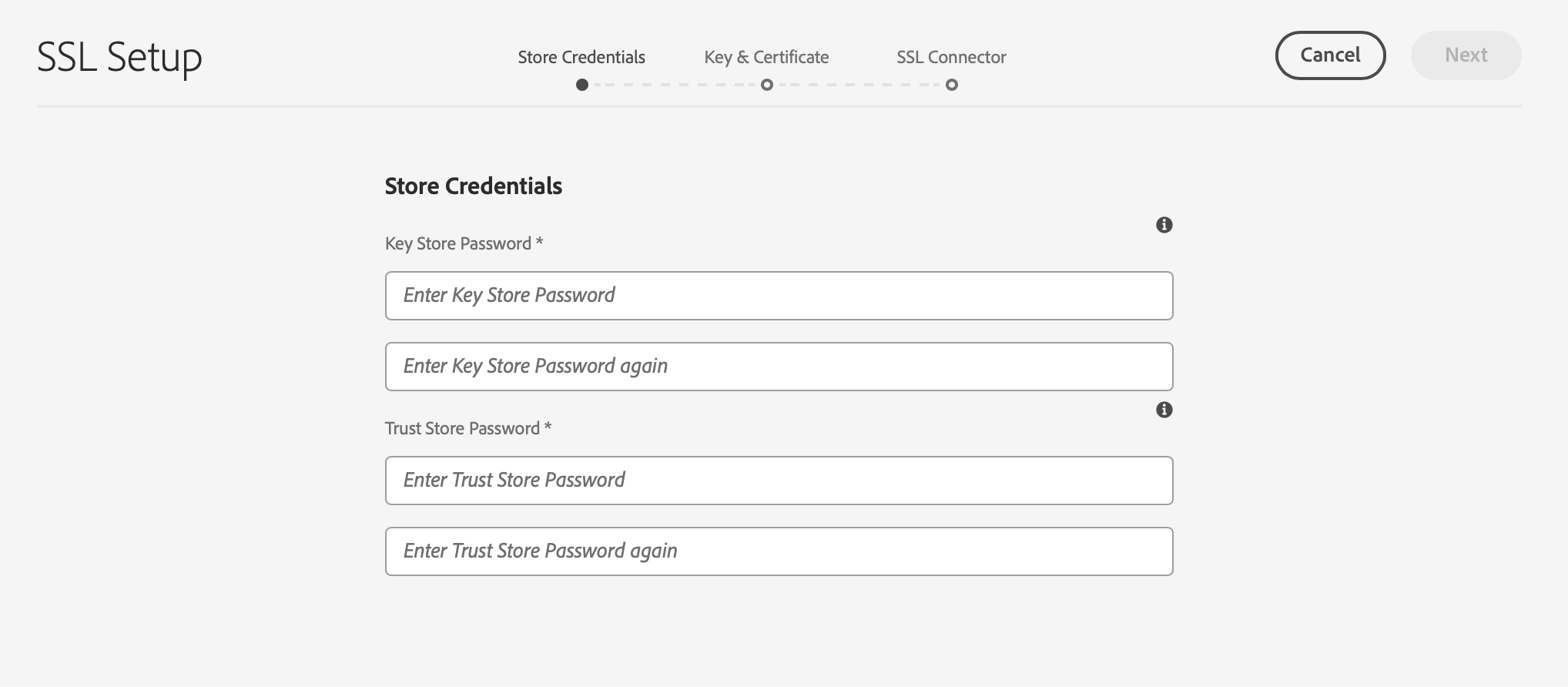This screenshot has height=687, width=1568.
Task: Open the SSL Connector step label
Action: click(951, 57)
